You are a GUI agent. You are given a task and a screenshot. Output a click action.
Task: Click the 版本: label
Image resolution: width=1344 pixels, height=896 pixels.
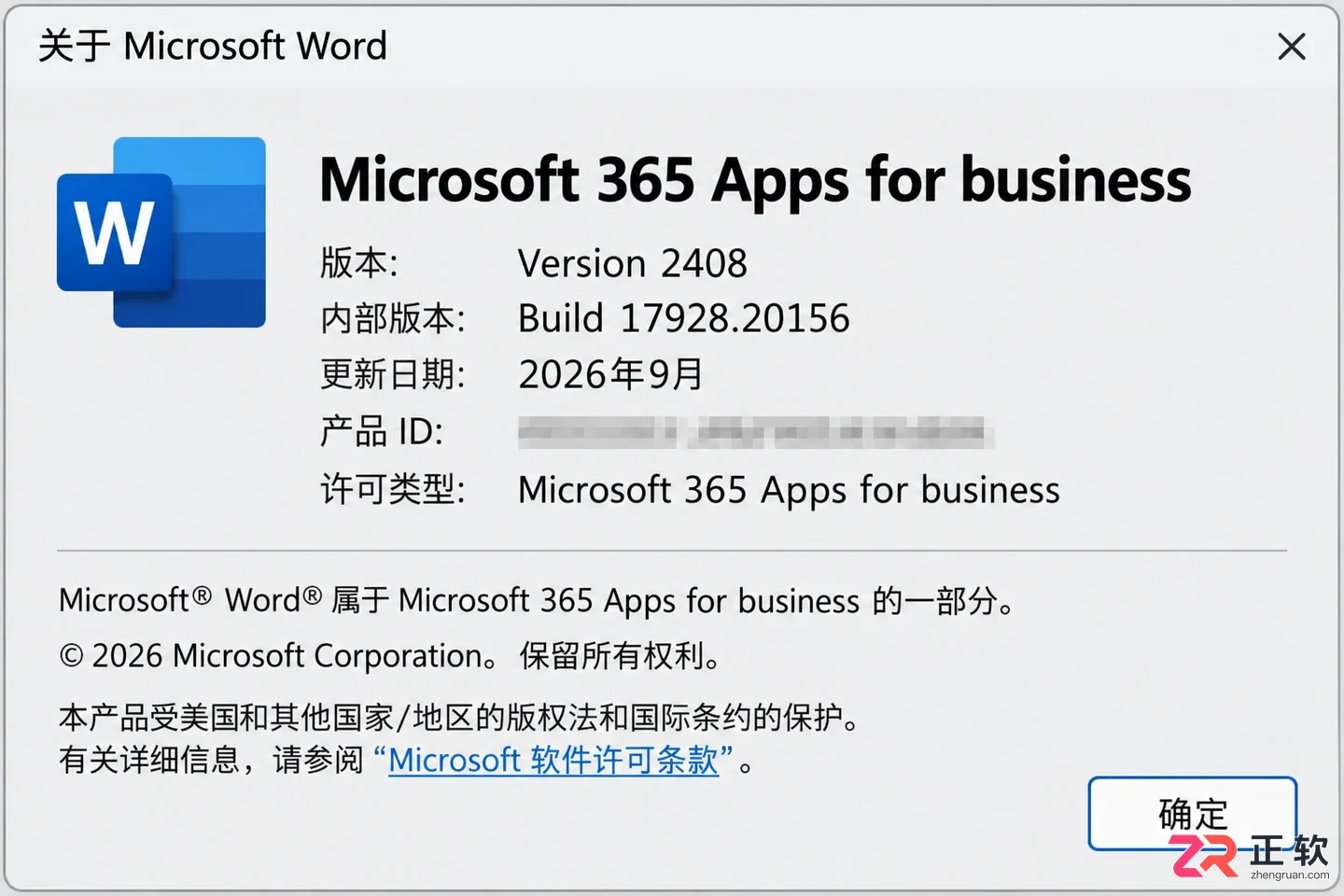pos(359,263)
